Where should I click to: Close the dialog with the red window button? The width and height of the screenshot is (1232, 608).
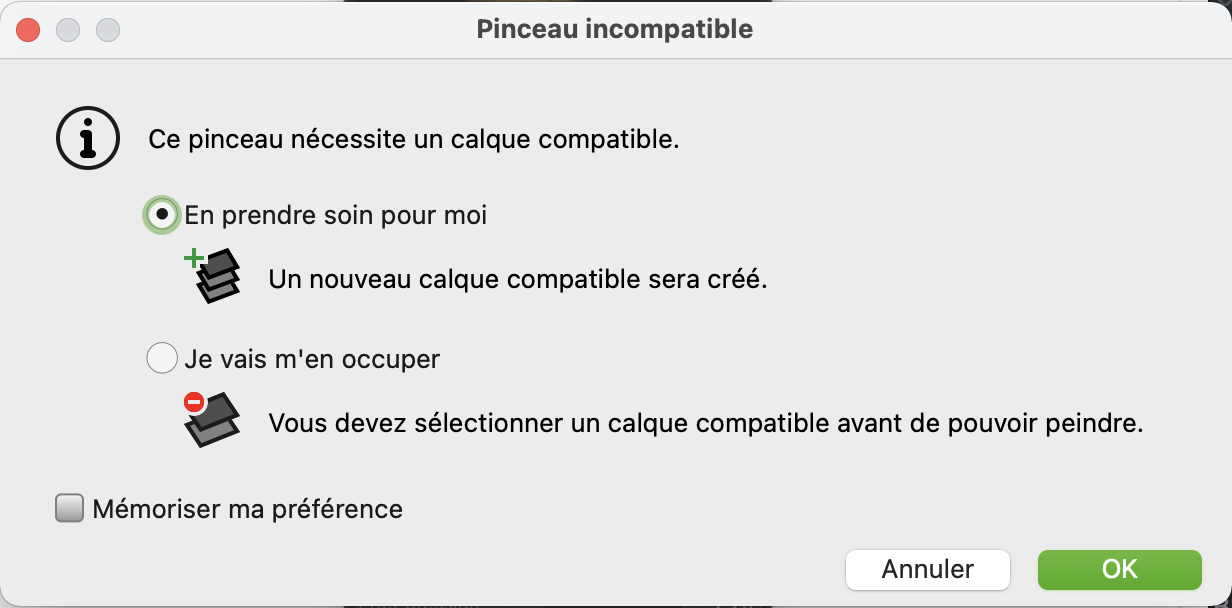pyautogui.click(x=28, y=30)
